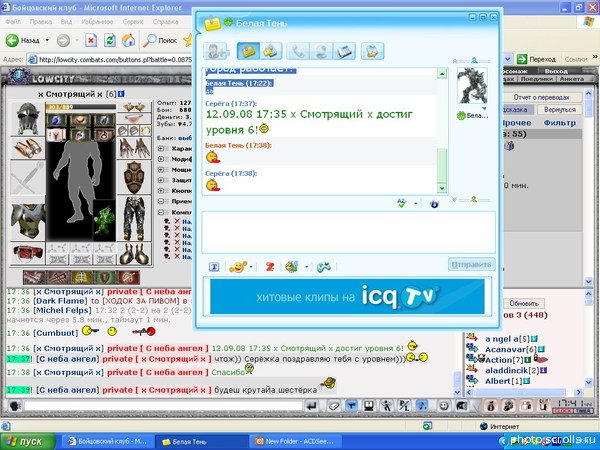The width and height of the screenshot is (600, 450).
Task: Toggle the floppy disk chat icon
Action: (x=369, y=406)
